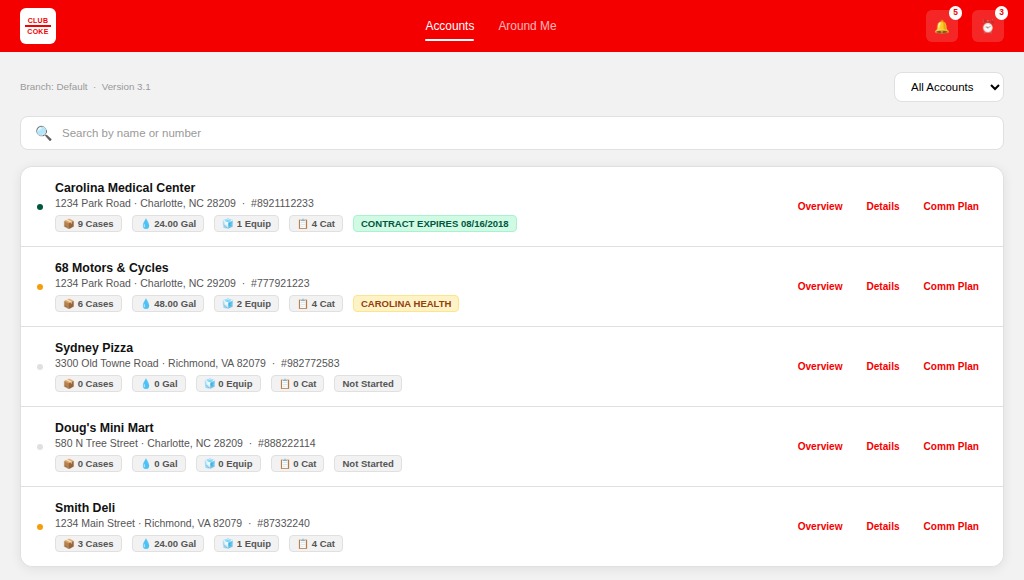
Task: Click the Version 3.1 label
Action: click(126, 87)
